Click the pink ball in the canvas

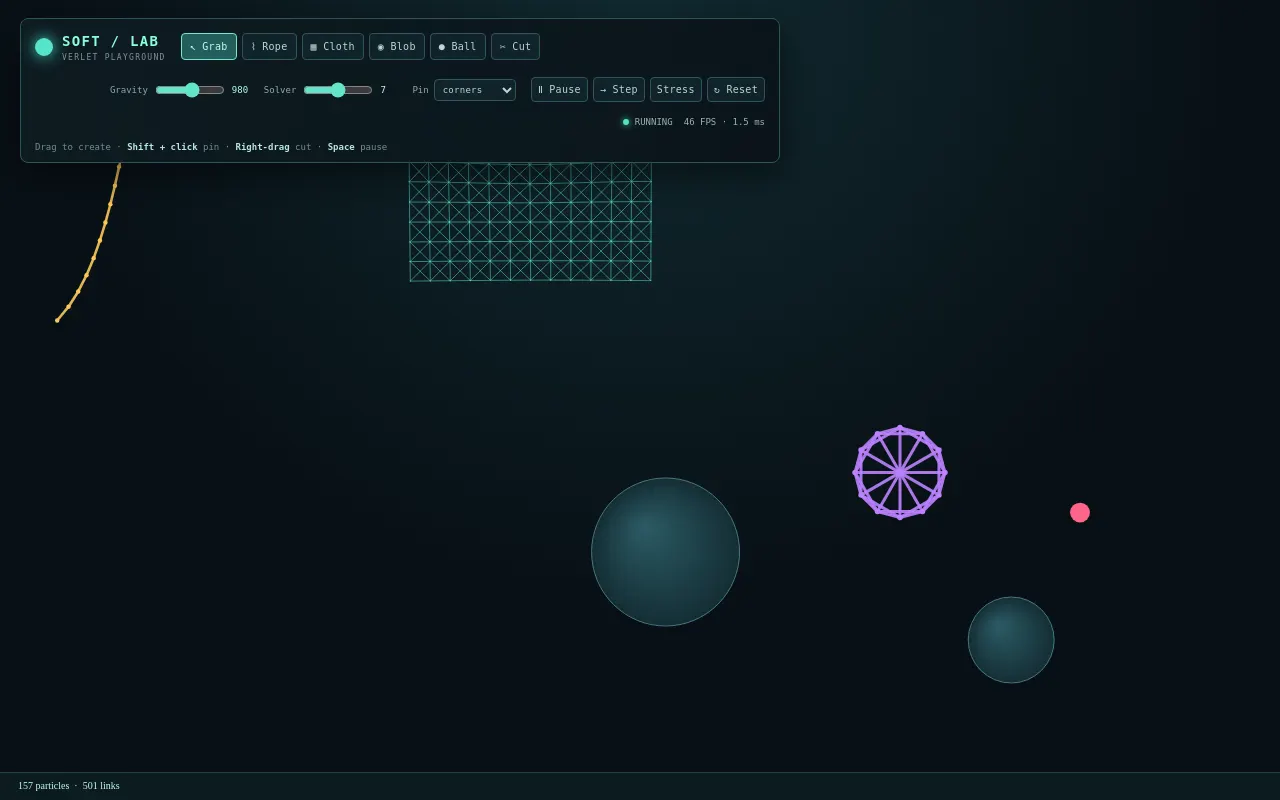pos(1080,513)
